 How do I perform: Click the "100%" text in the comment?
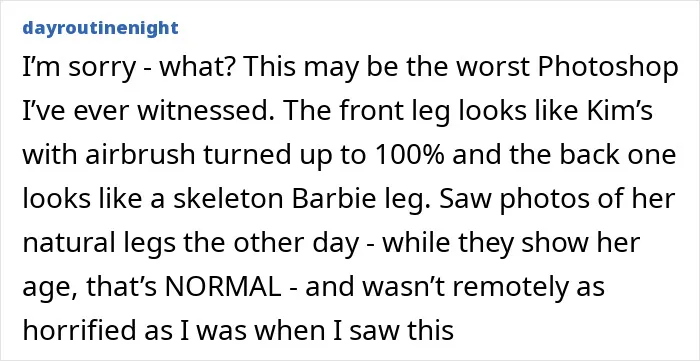click(x=408, y=156)
